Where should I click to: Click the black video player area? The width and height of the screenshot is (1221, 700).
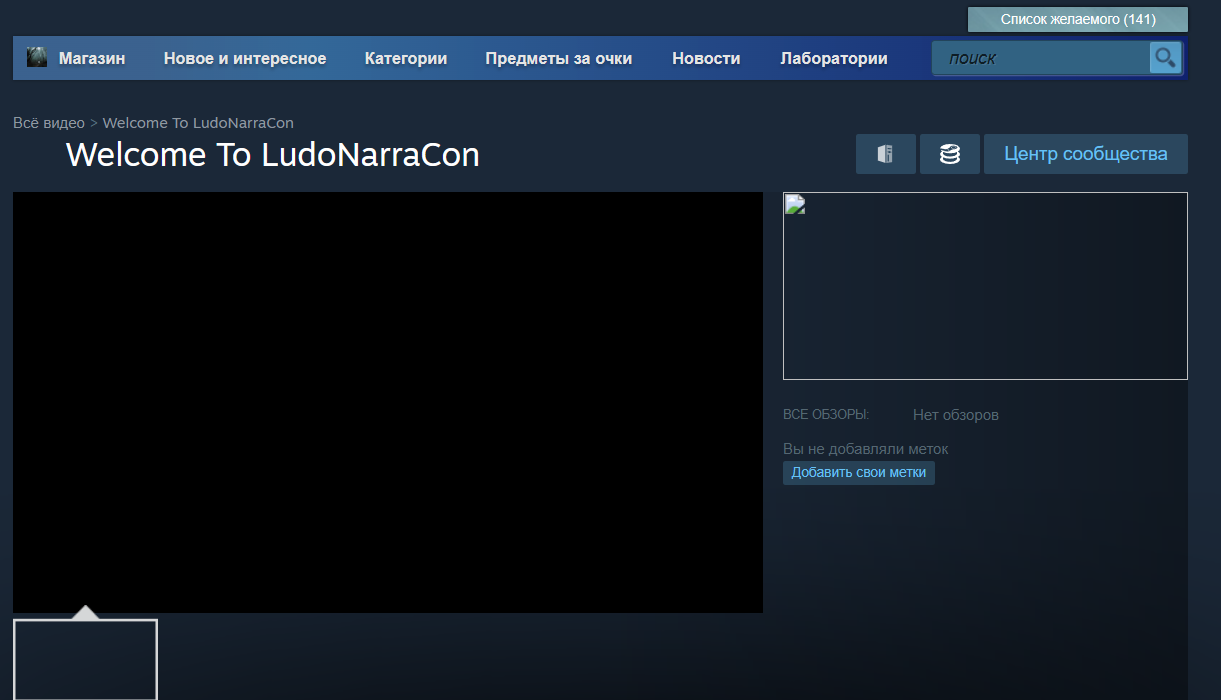pyautogui.click(x=388, y=402)
